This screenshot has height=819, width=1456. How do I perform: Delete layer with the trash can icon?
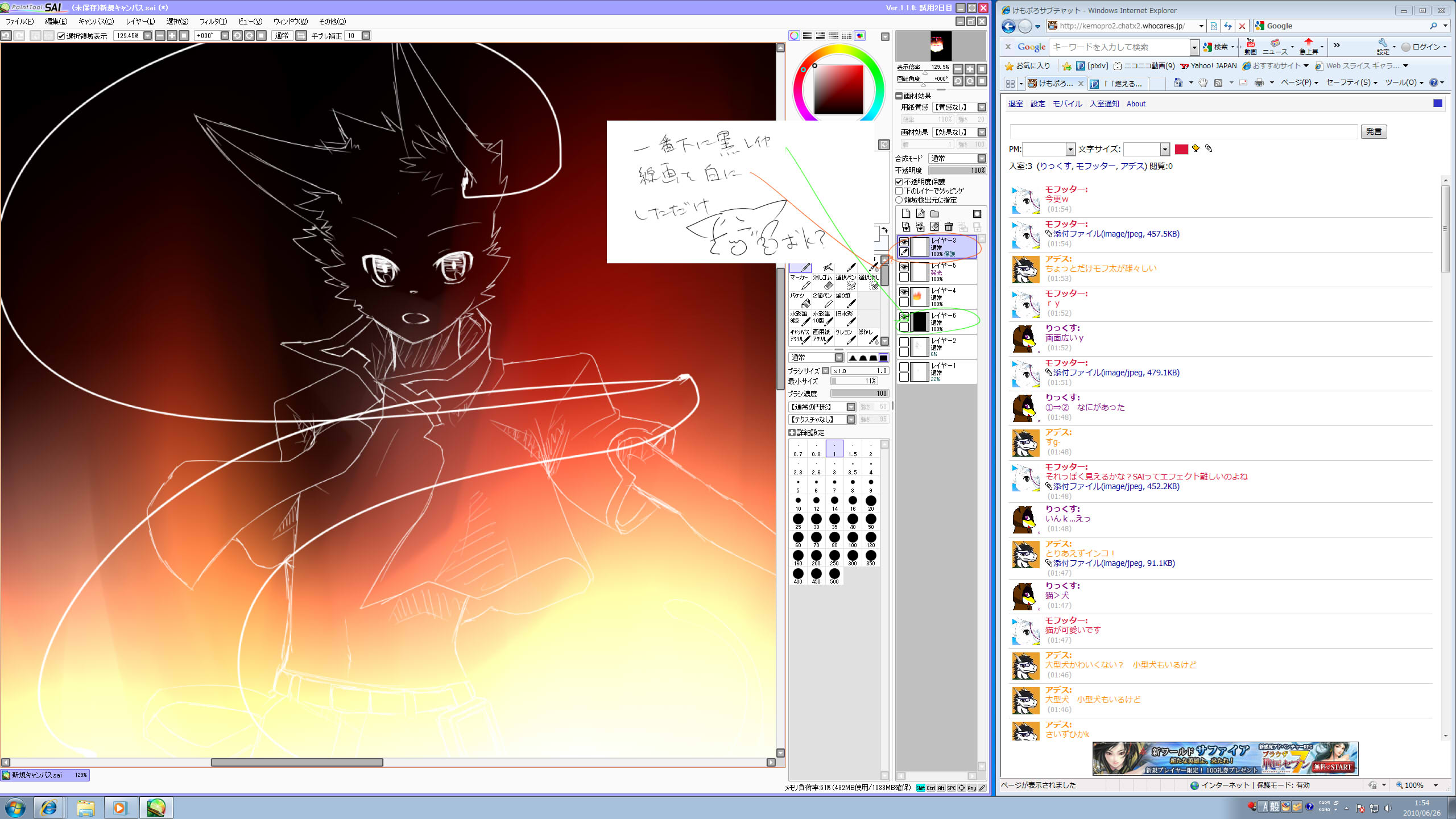click(949, 227)
